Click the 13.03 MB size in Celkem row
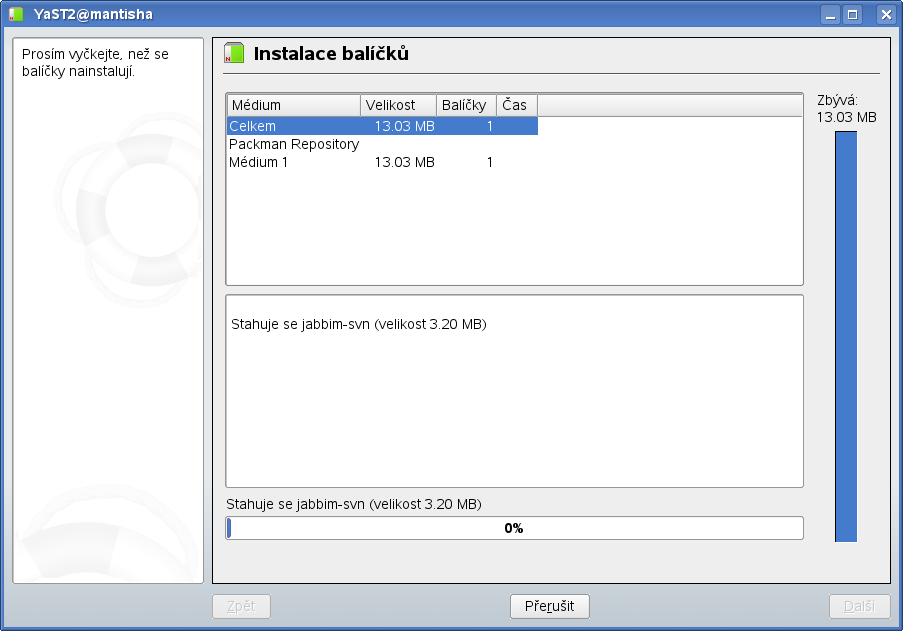Screen dimensions: 903x631 [404, 126]
